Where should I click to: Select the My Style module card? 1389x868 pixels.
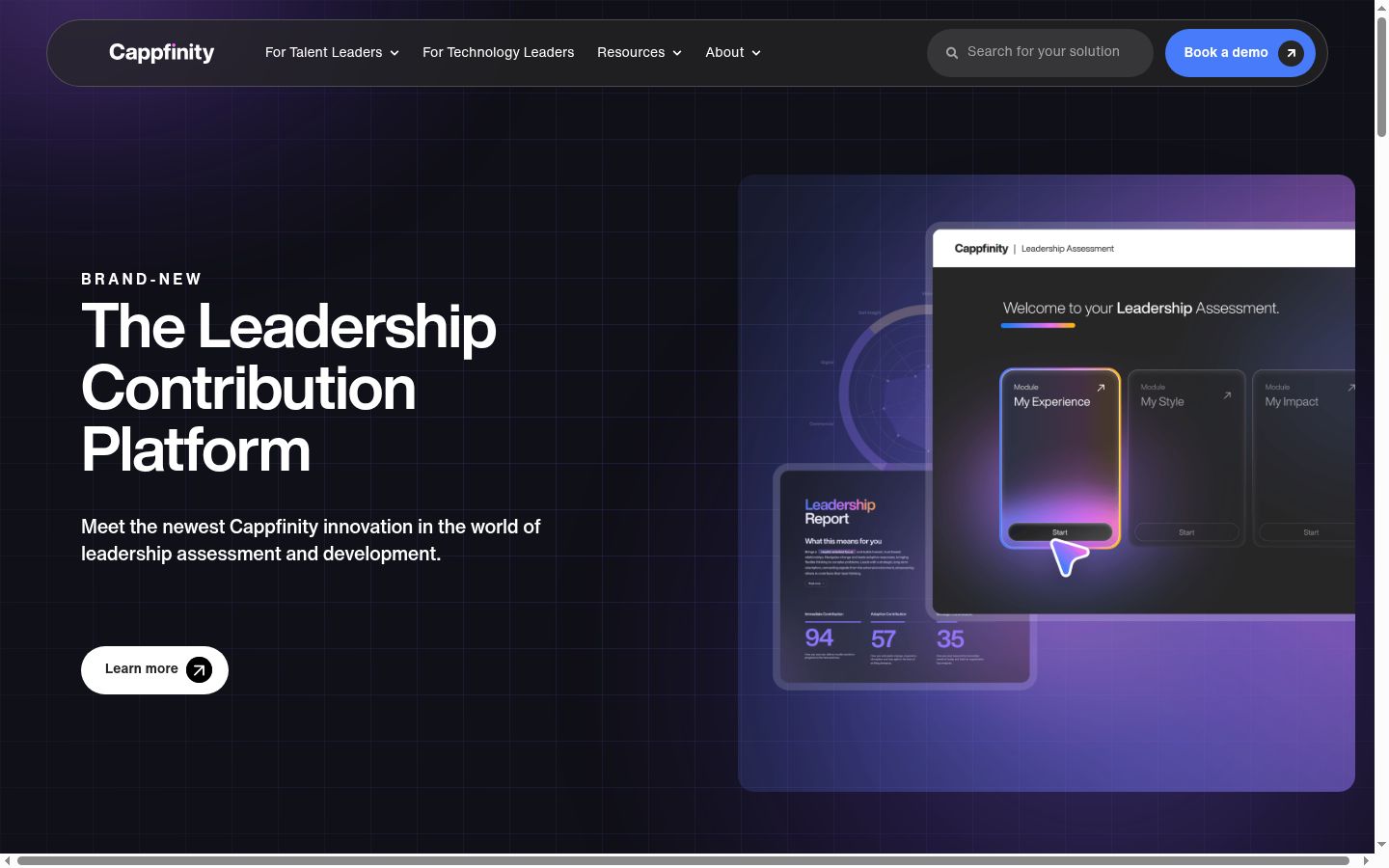tap(1186, 458)
